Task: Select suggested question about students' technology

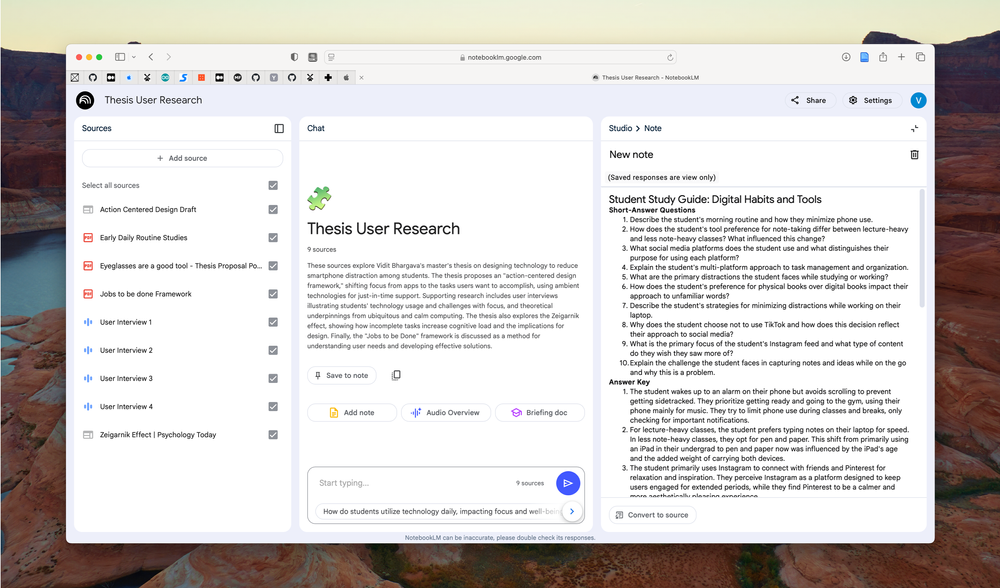Action: click(x=439, y=511)
